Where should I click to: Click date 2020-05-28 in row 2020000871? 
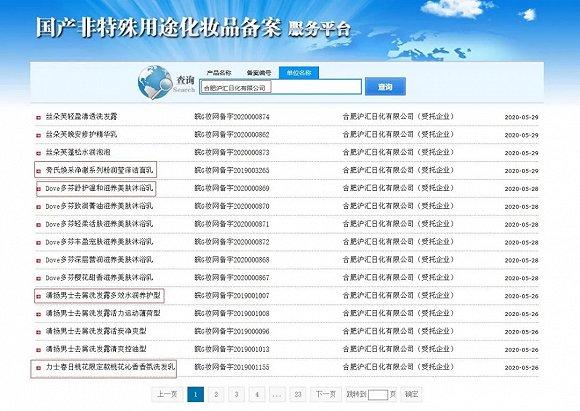click(x=521, y=225)
